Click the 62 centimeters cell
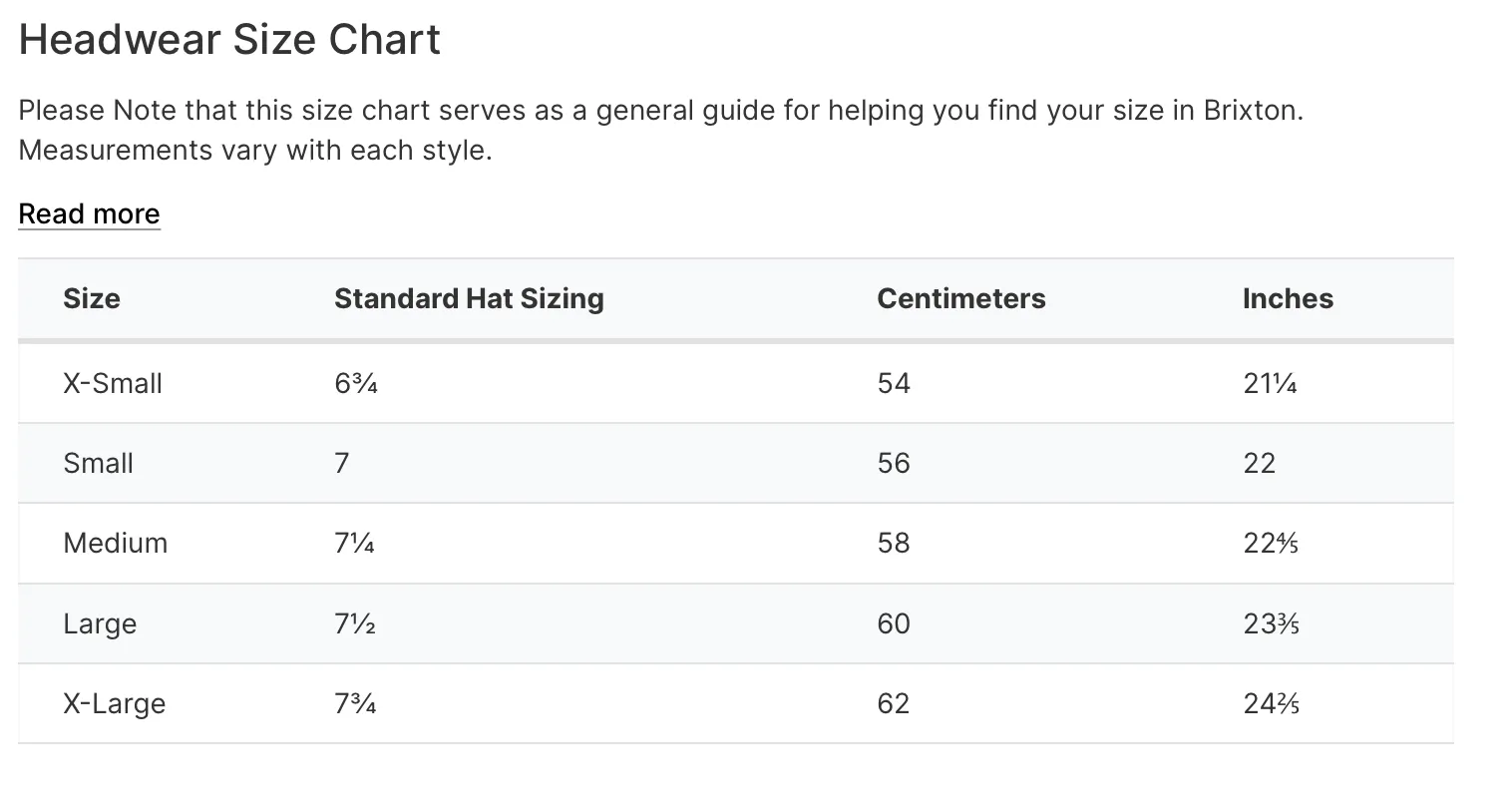The height and width of the screenshot is (812, 1512). pyautogui.click(x=894, y=703)
